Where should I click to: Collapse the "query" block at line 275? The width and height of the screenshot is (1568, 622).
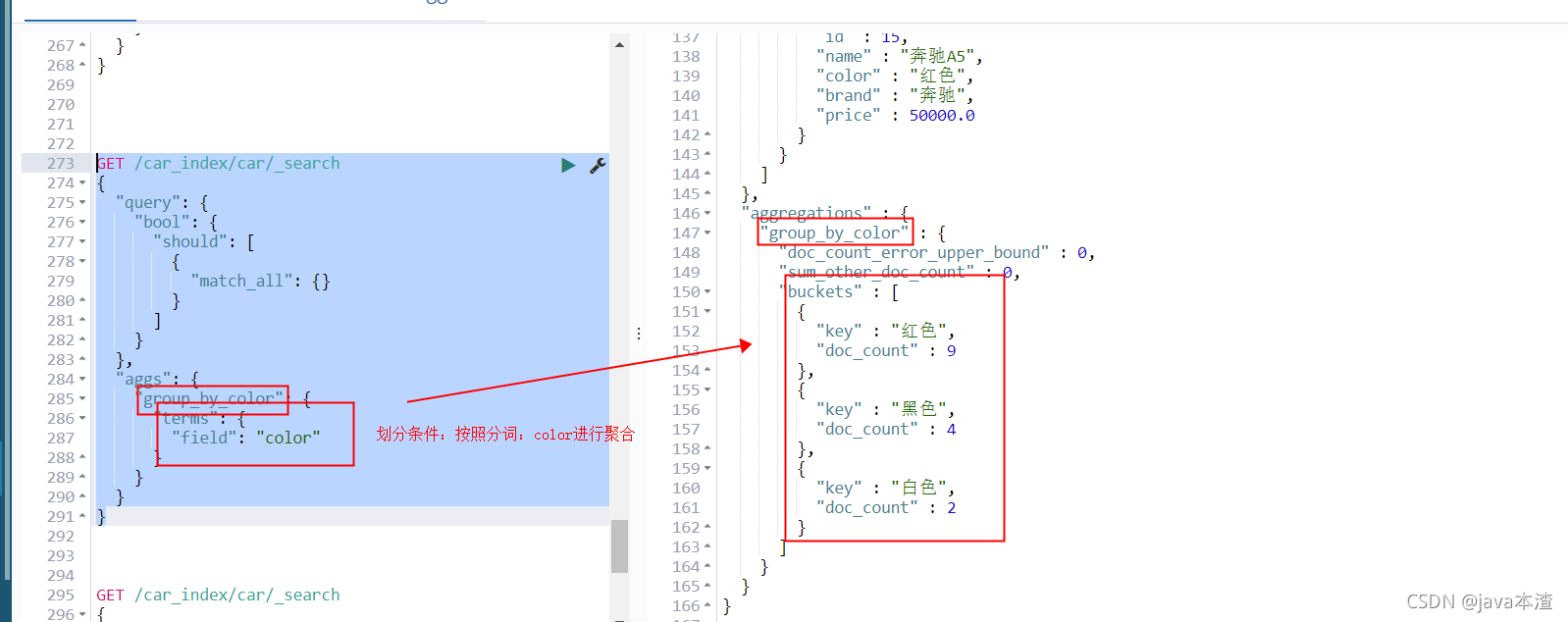coord(82,203)
